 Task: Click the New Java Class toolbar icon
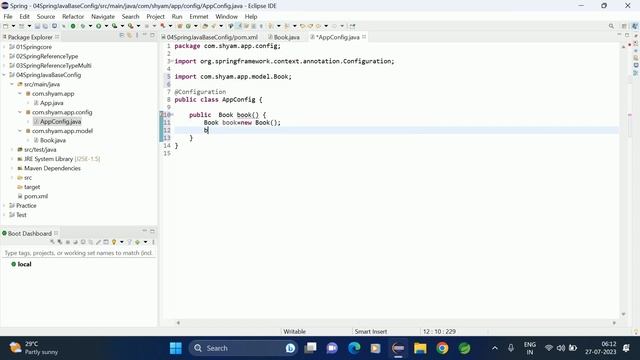188,26
